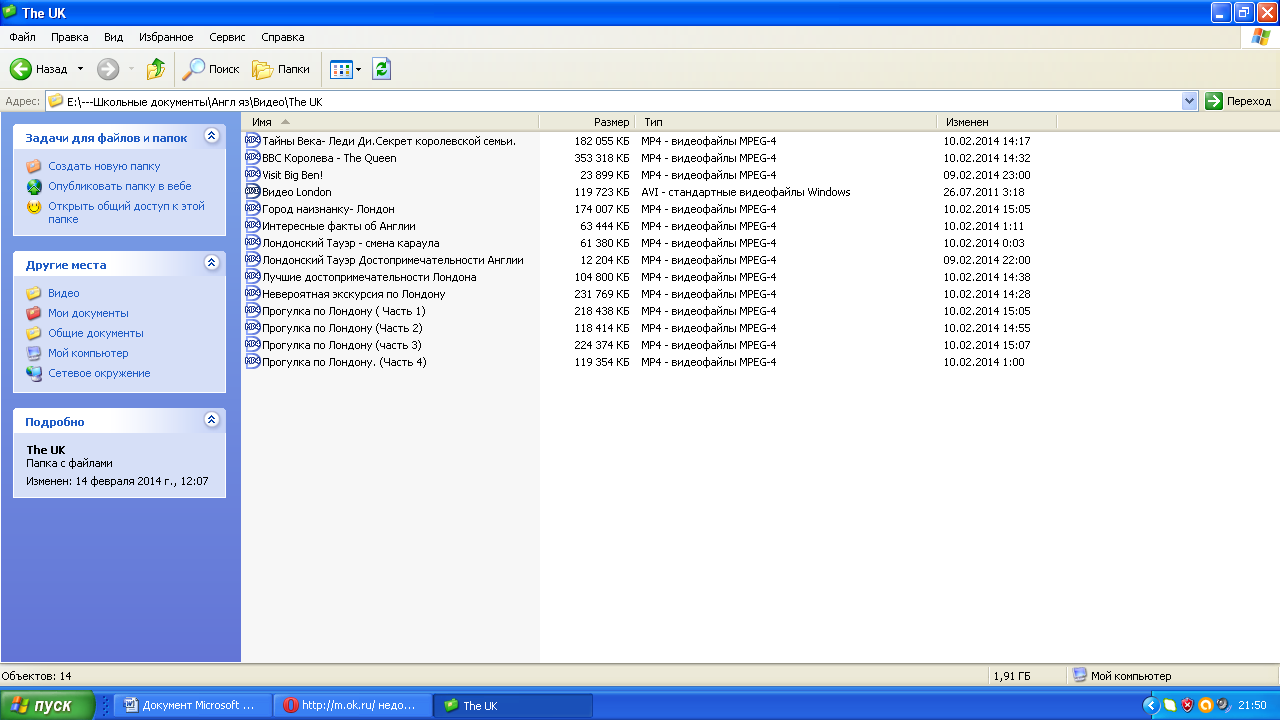Toggle the Папки folders pane button
The height and width of the screenshot is (720, 1280).
tap(281, 69)
